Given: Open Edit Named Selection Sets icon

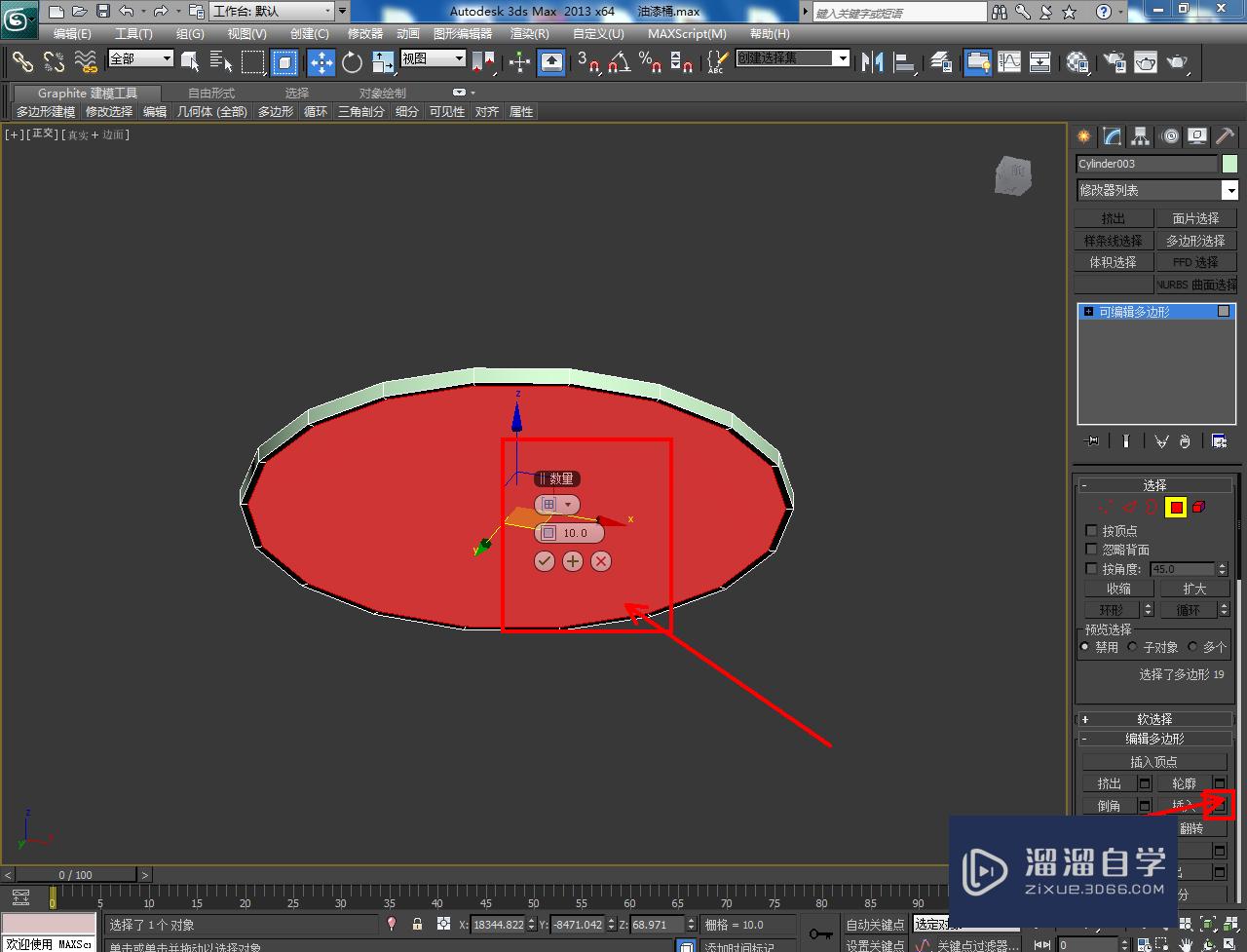Looking at the screenshot, I should click(x=716, y=61).
